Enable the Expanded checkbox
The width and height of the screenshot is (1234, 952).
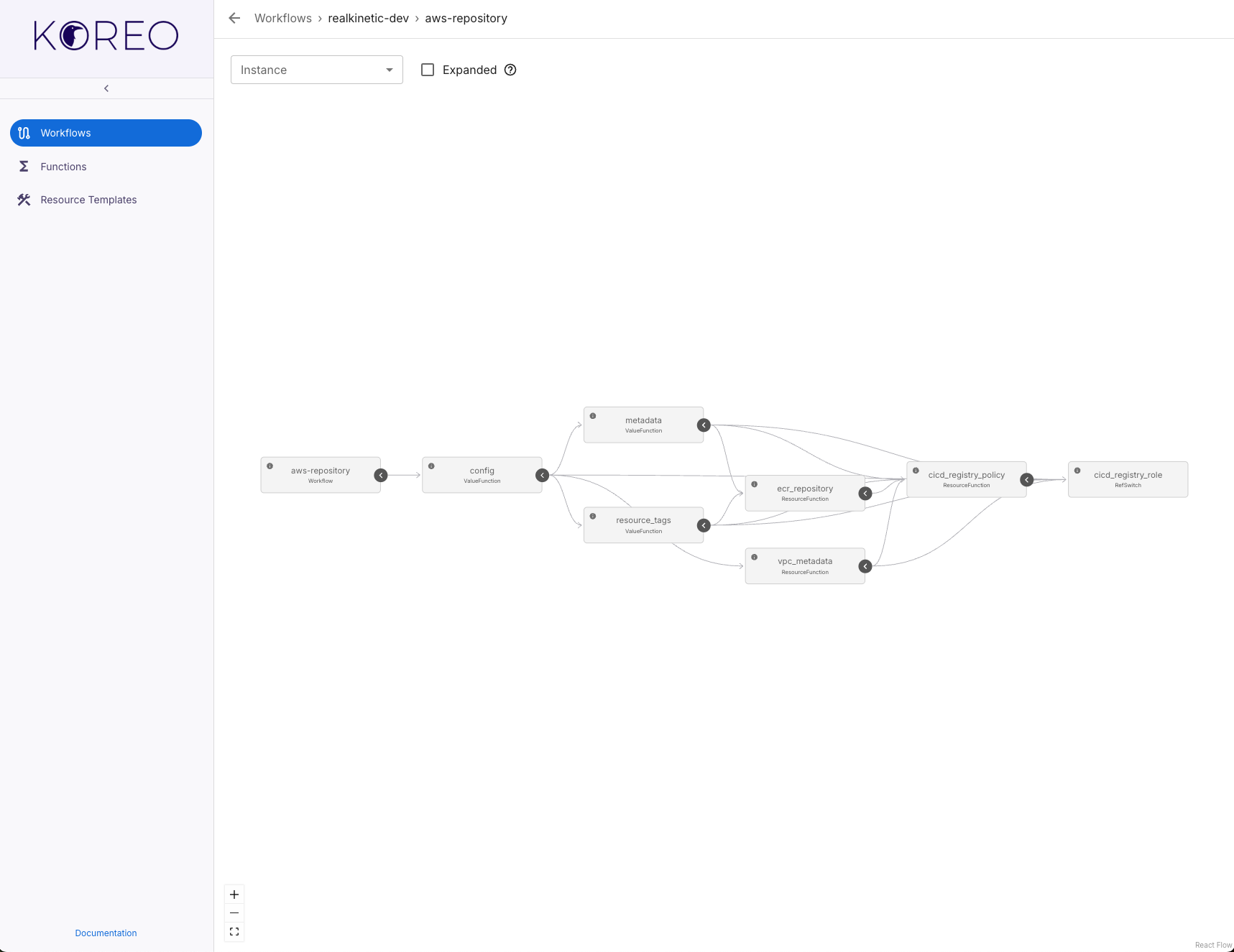tap(428, 69)
